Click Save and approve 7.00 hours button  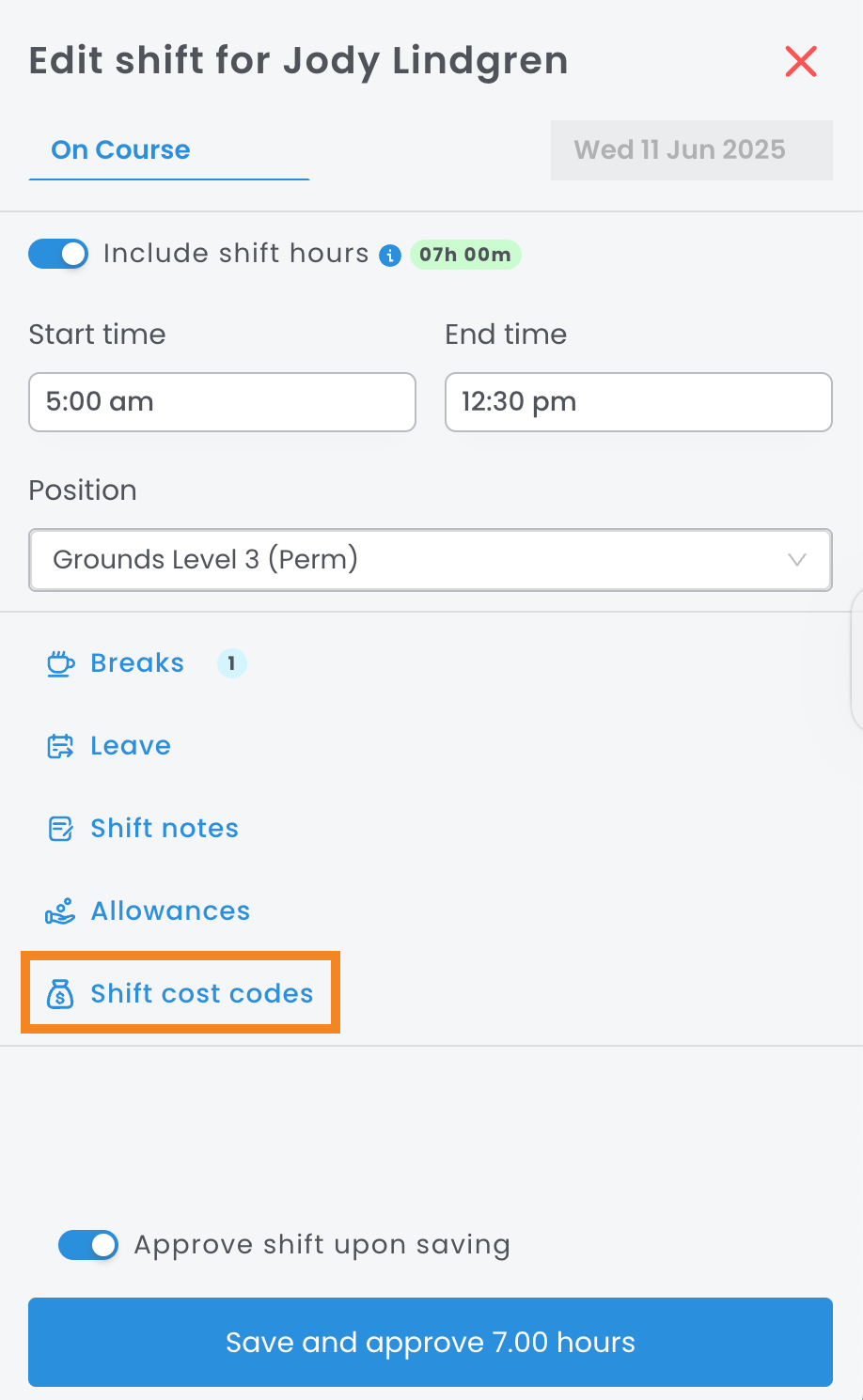coord(431,1342)
